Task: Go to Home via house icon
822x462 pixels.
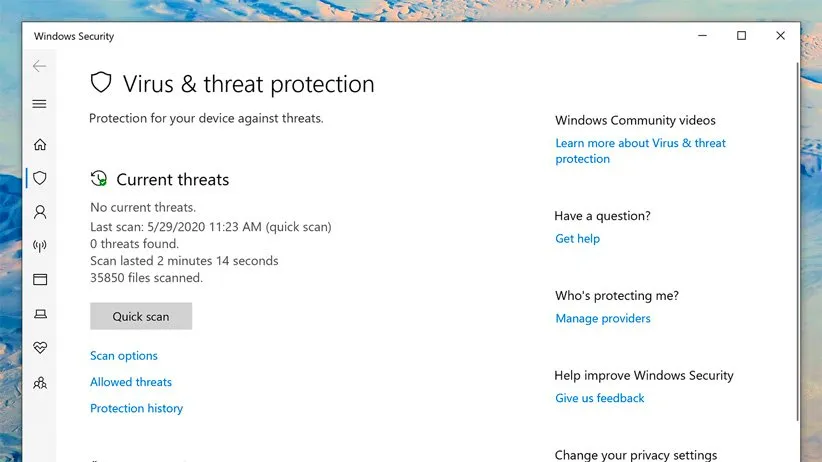Action: point(40,145)
